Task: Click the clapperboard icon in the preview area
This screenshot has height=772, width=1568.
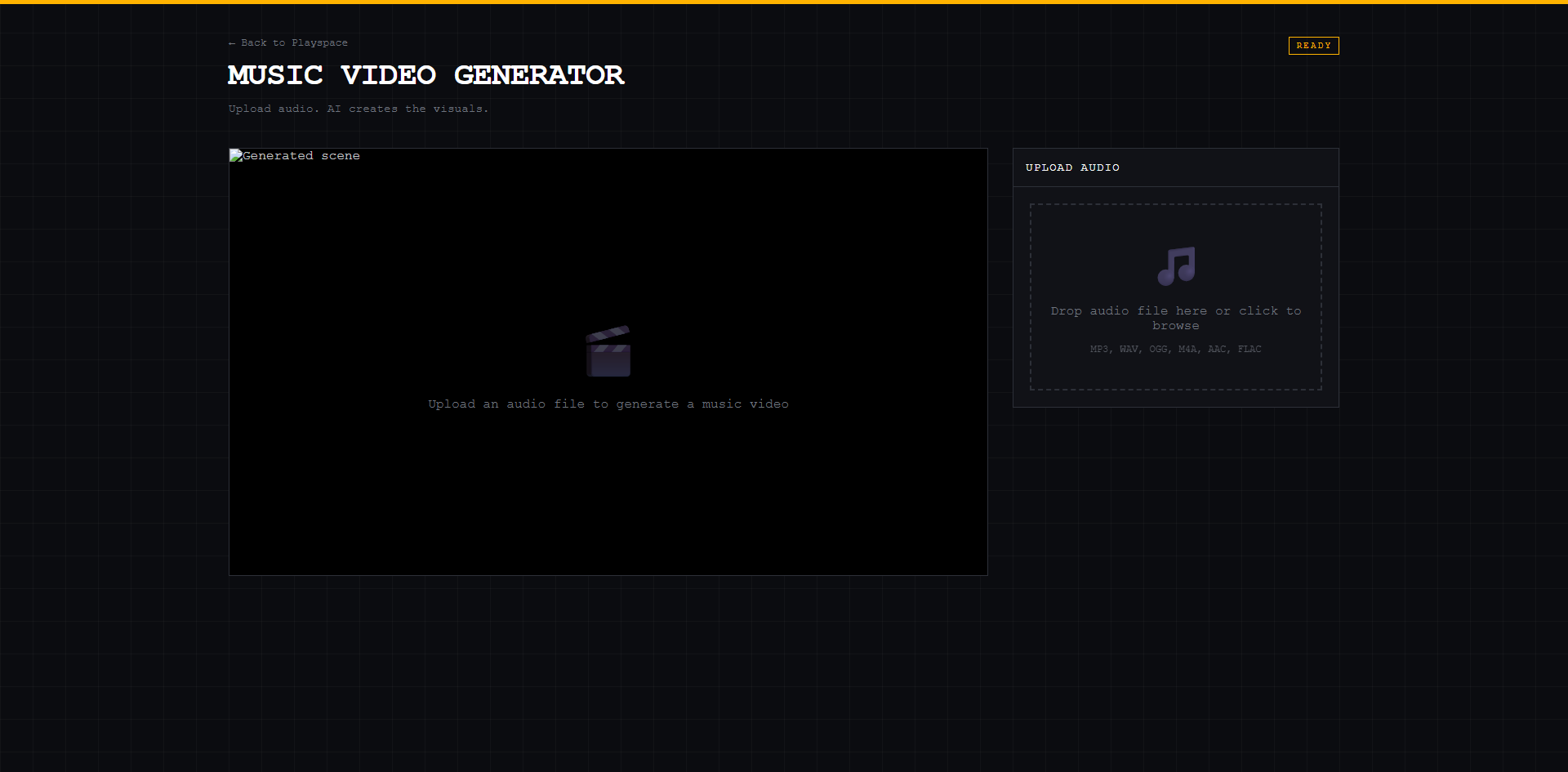Action: coord(608,350)
